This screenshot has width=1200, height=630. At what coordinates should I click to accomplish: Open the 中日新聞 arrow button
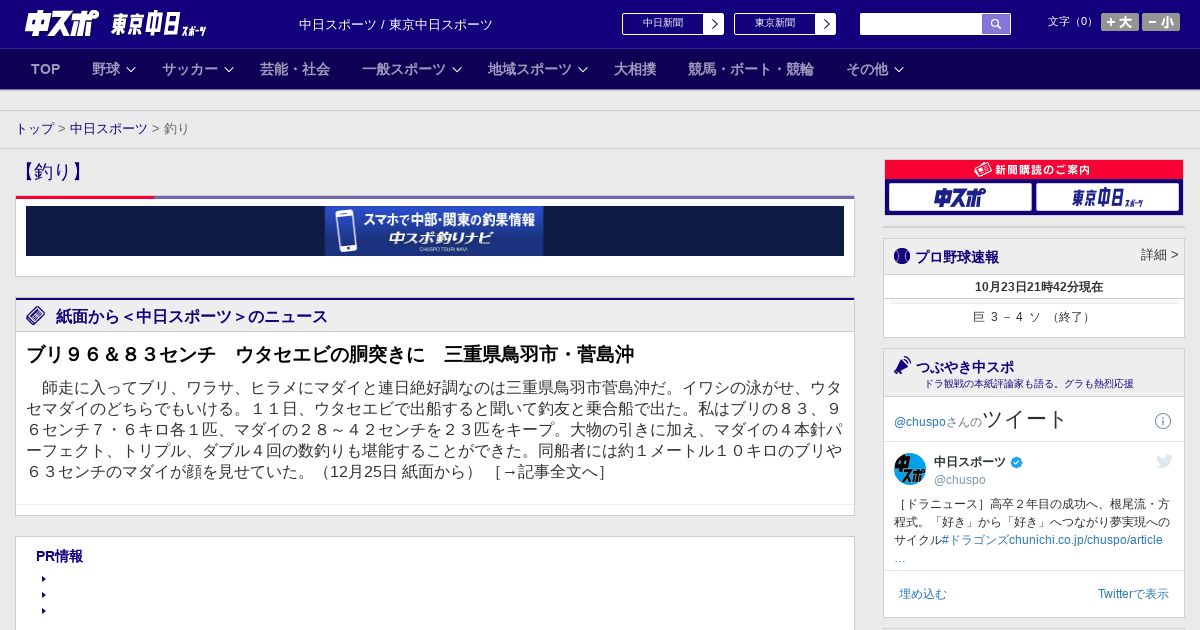pos(713,24)
